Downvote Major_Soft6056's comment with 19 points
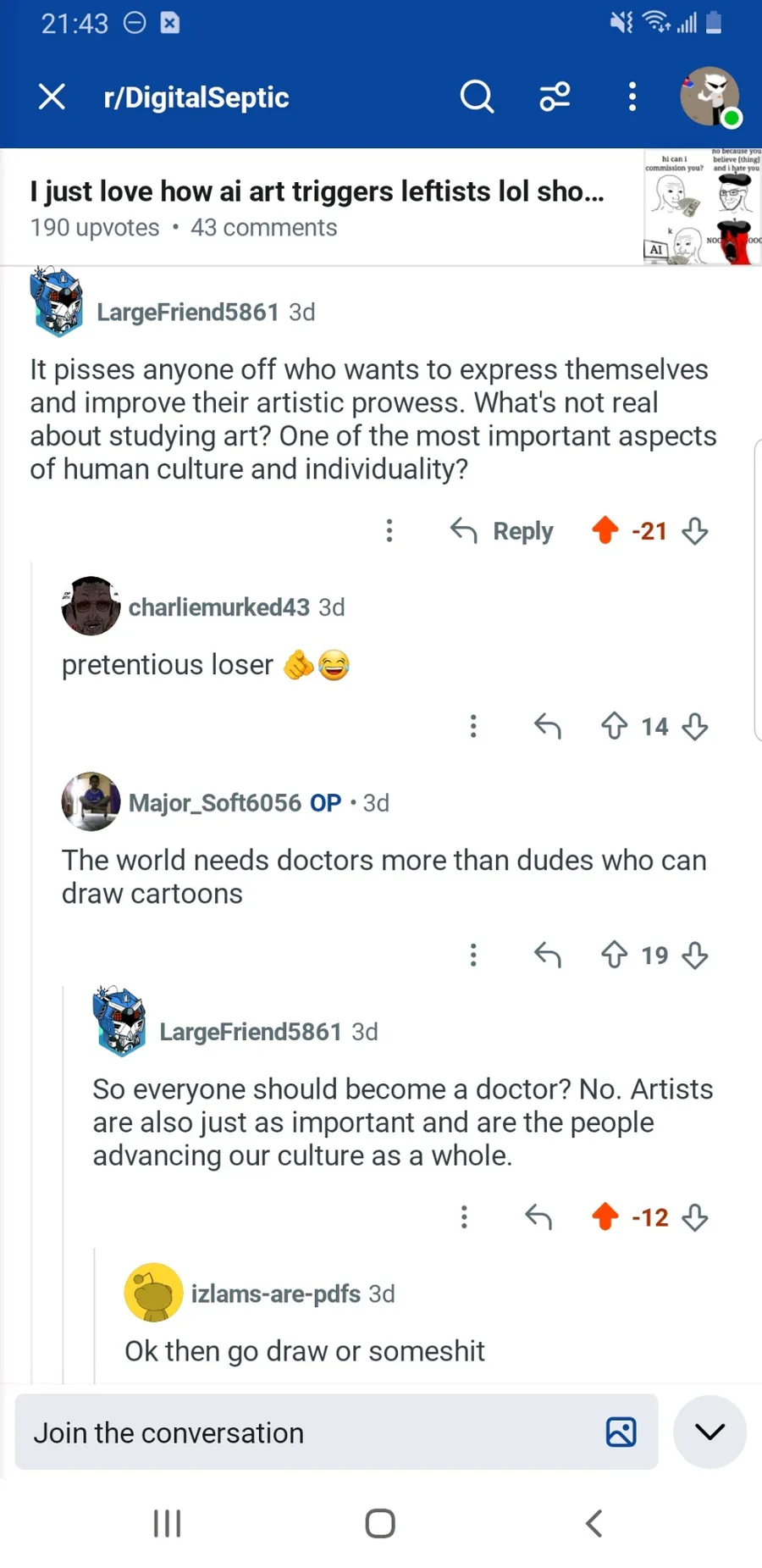Screen dimensions: 762x1568 click(695, 956)
